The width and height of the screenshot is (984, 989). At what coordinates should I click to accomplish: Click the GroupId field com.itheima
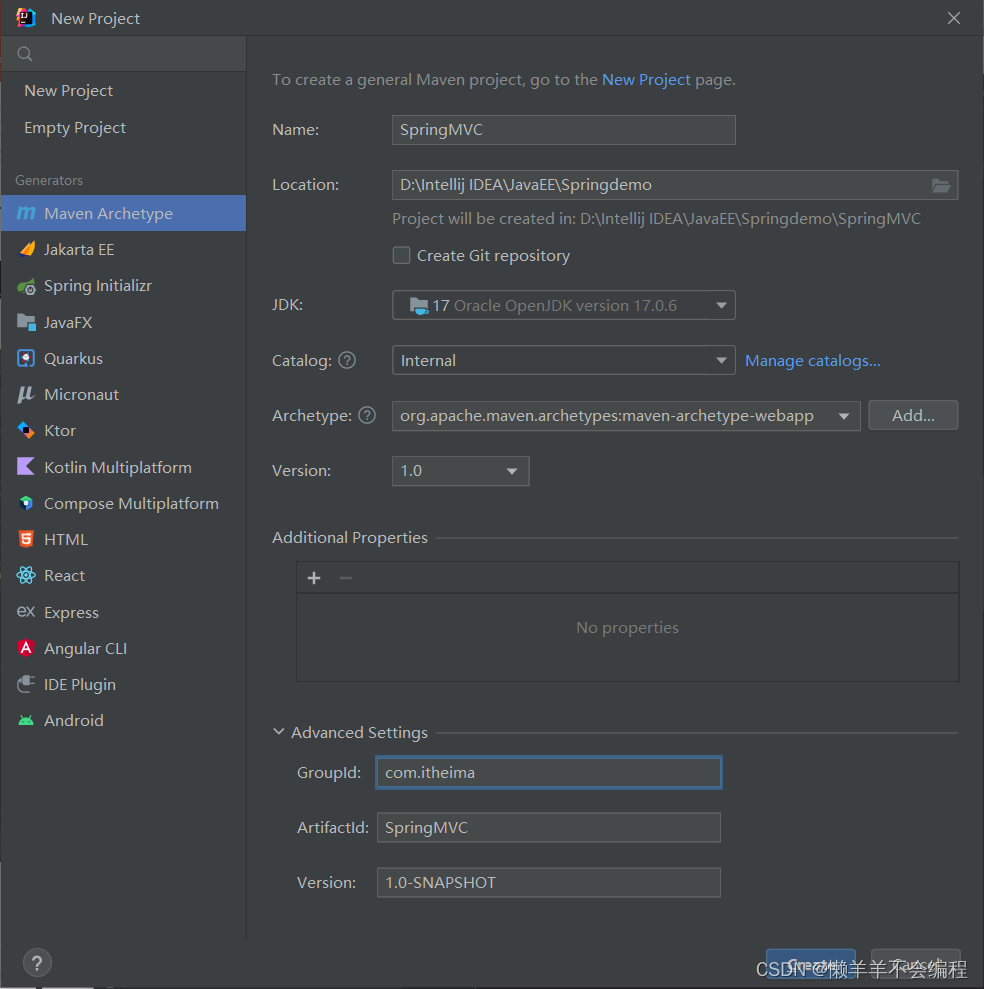(549, 773)
